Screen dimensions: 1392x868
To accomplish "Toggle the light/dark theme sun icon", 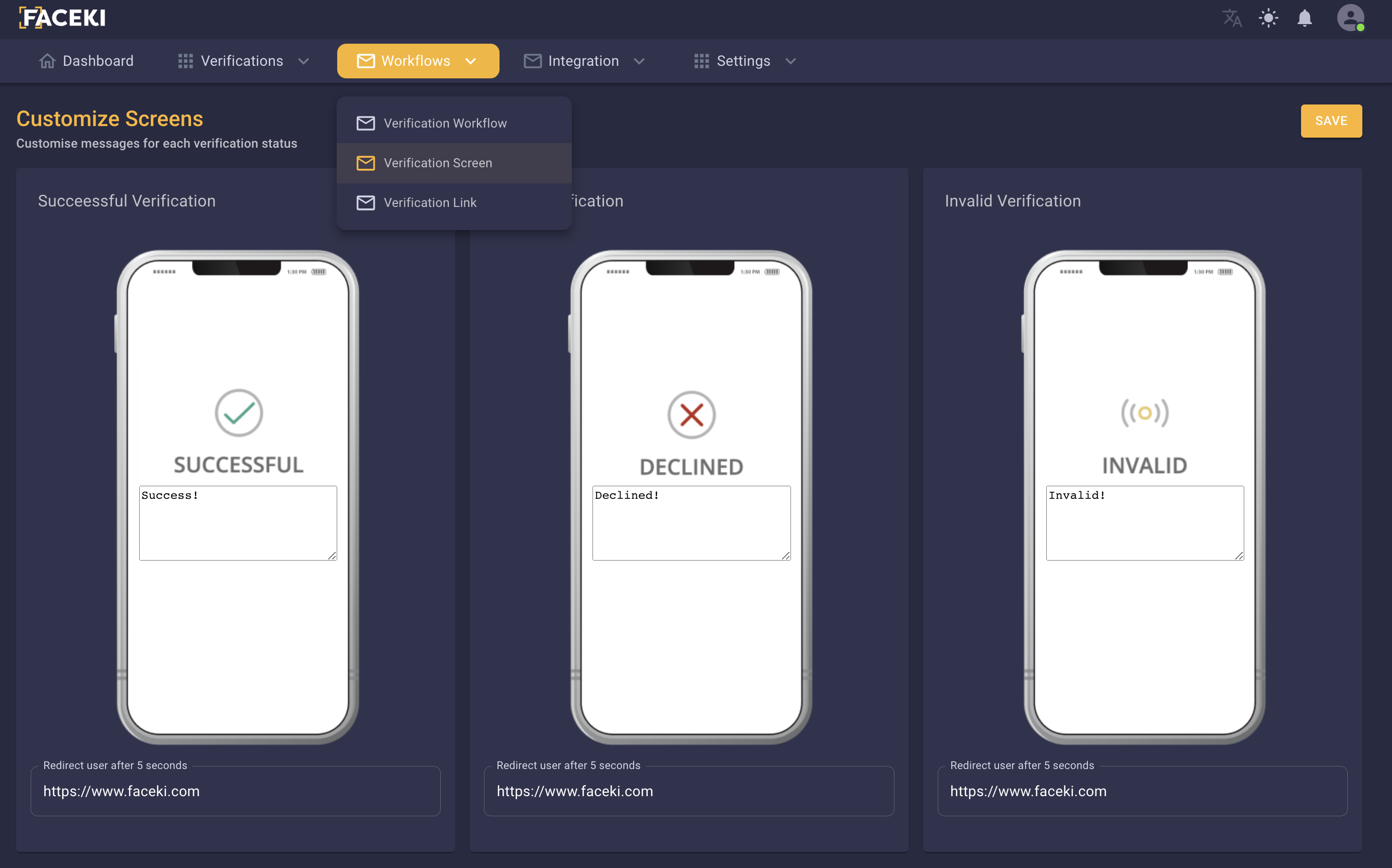I will click(1268, 18).
